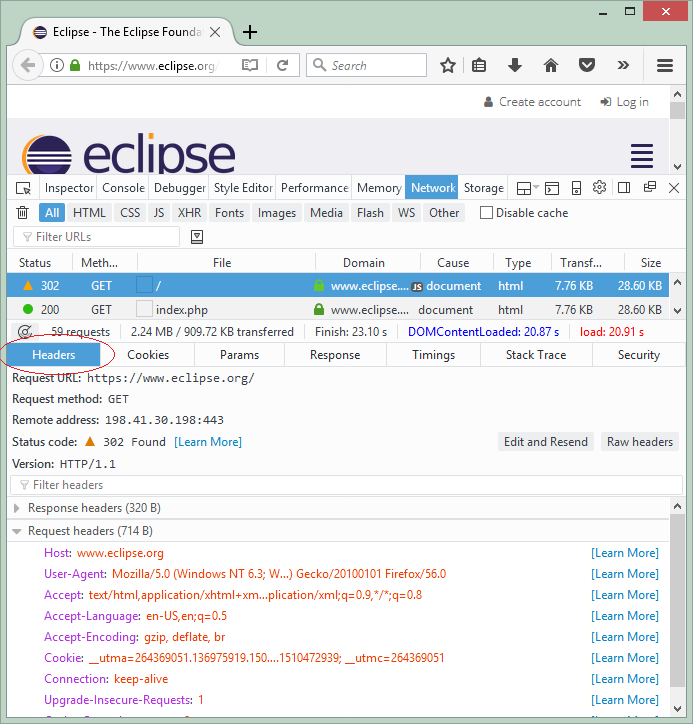This screenshot has height=724, width=693.
Task: Go to the home page icon
Action: coord(551,65)
